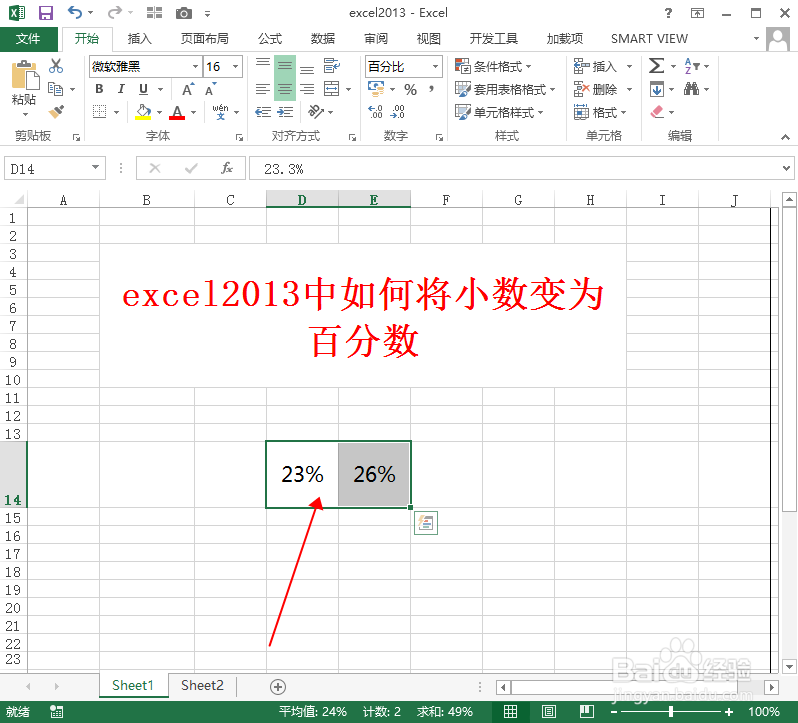Click the Quick Analysis icon below selection
Image resolution: width=798 pixels, height=723 pixels.
(426, 523)
